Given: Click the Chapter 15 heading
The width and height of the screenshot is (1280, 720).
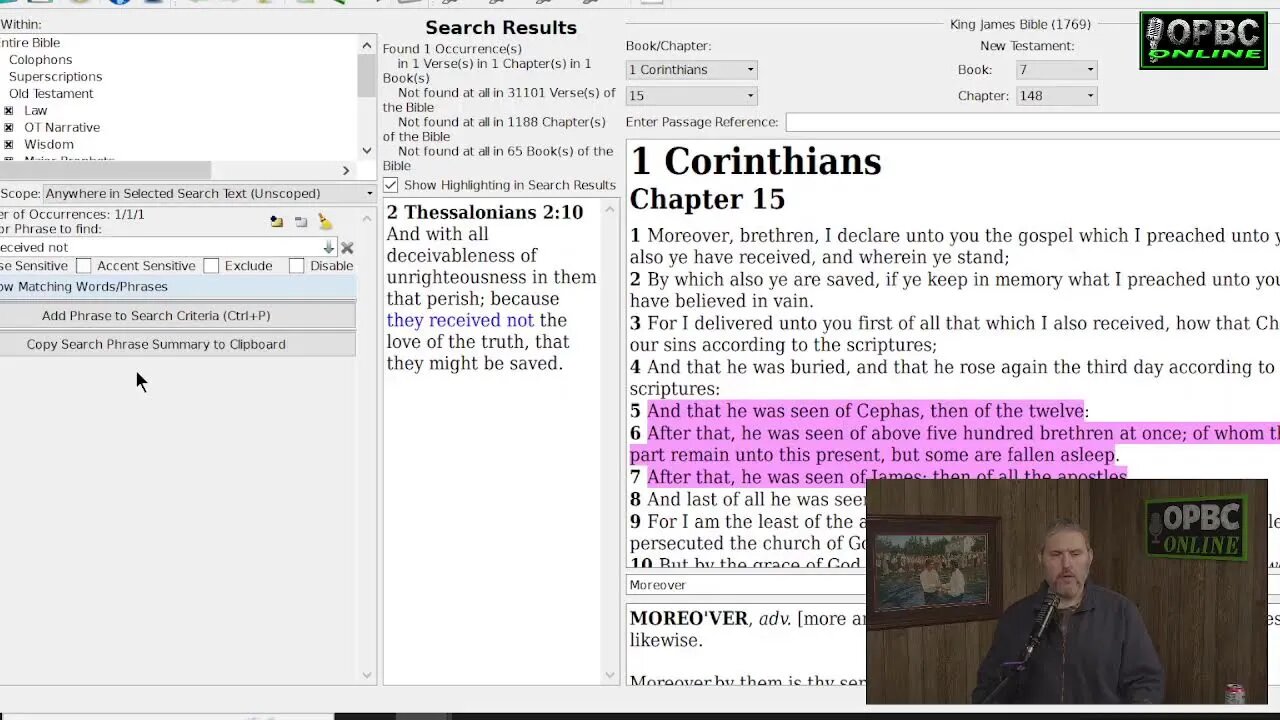Looking at the screenshot, I should tap(707, 199).
